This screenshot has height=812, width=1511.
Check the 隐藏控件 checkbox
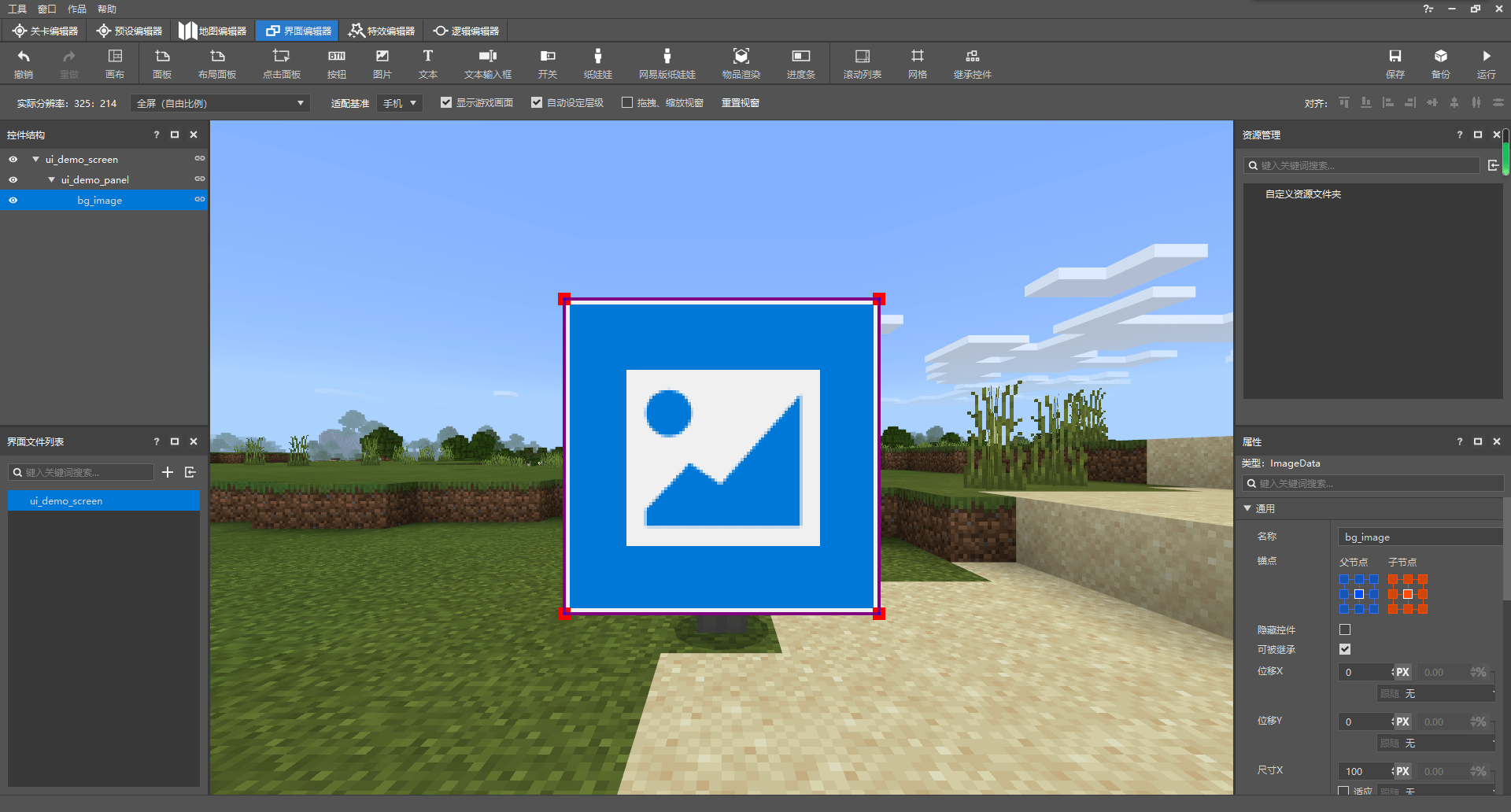[x=1345, y=629]
